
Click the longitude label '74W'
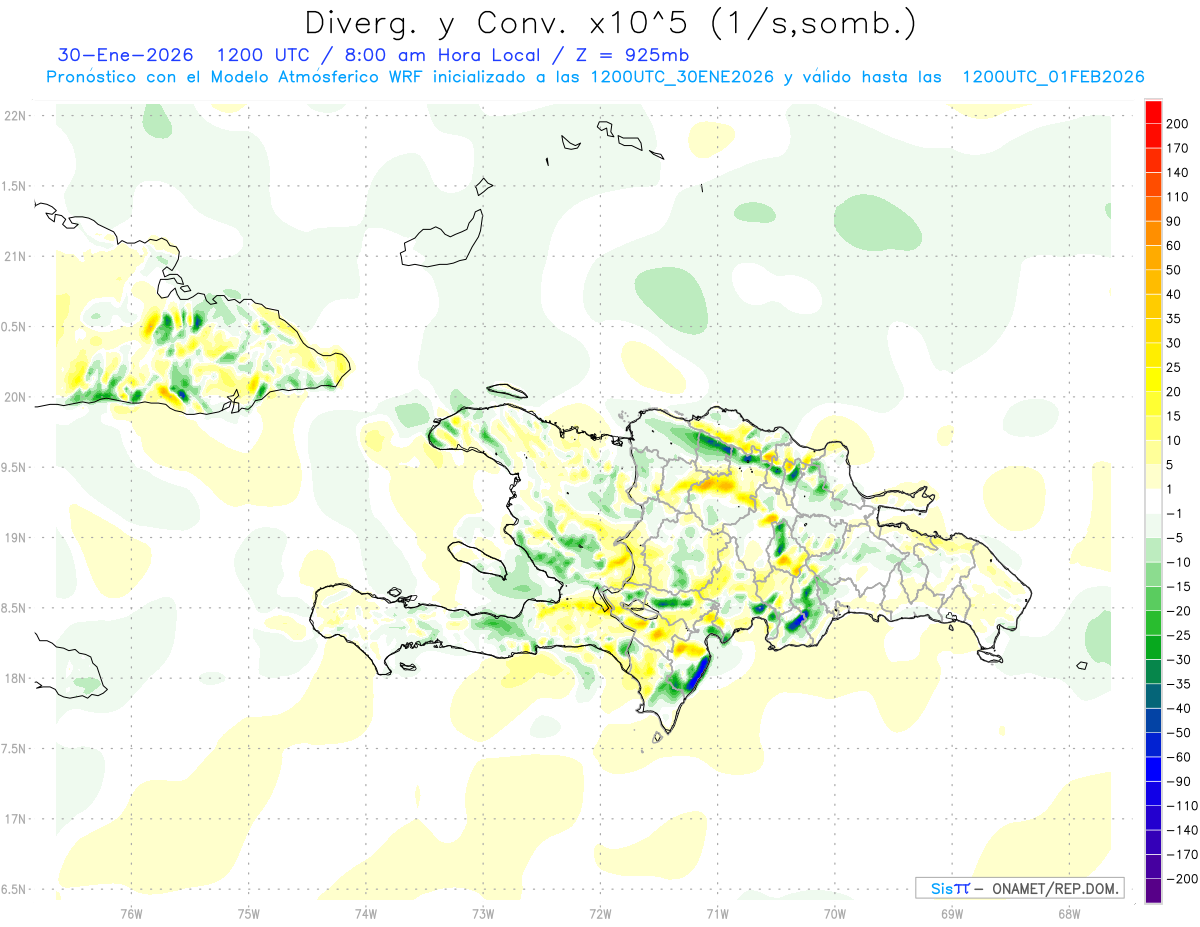[x=365, y=912]
